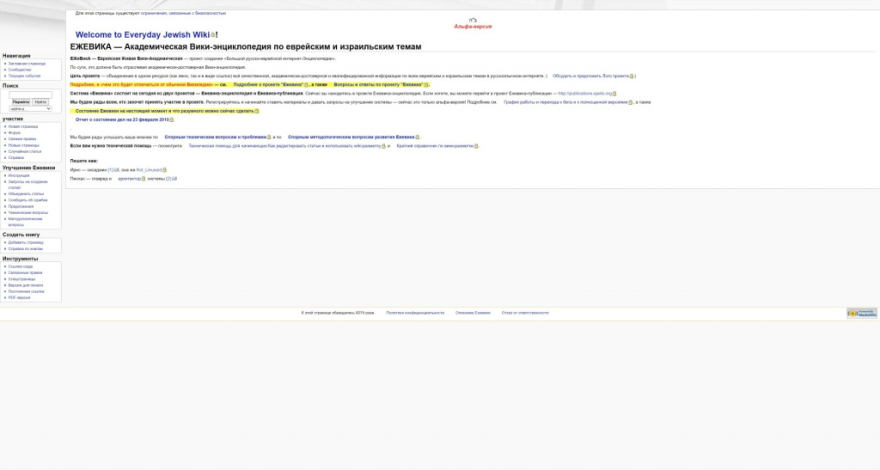Click Версия для печати in Инструменты

pos(24,285)
